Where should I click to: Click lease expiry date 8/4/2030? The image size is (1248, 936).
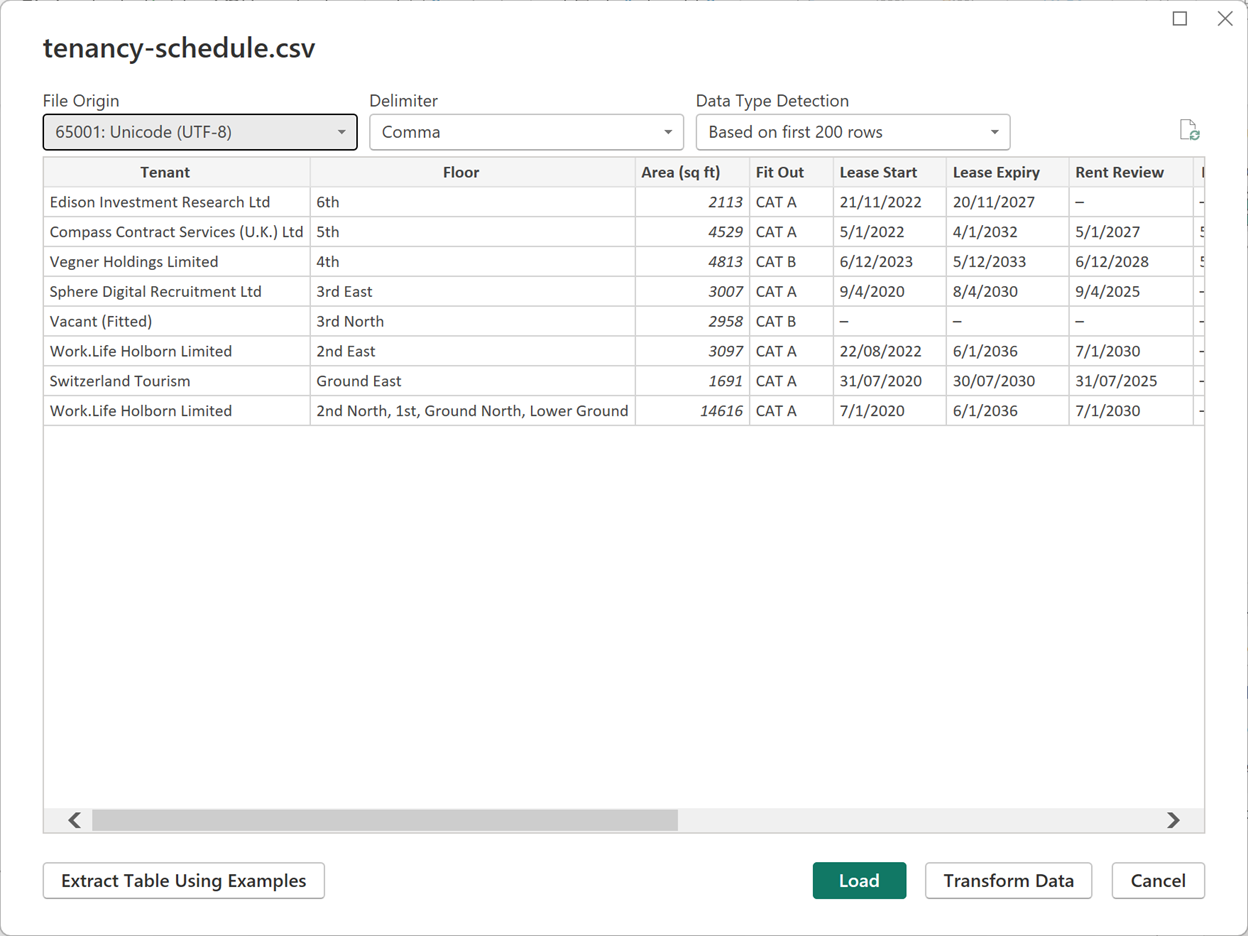point(1008,292)
